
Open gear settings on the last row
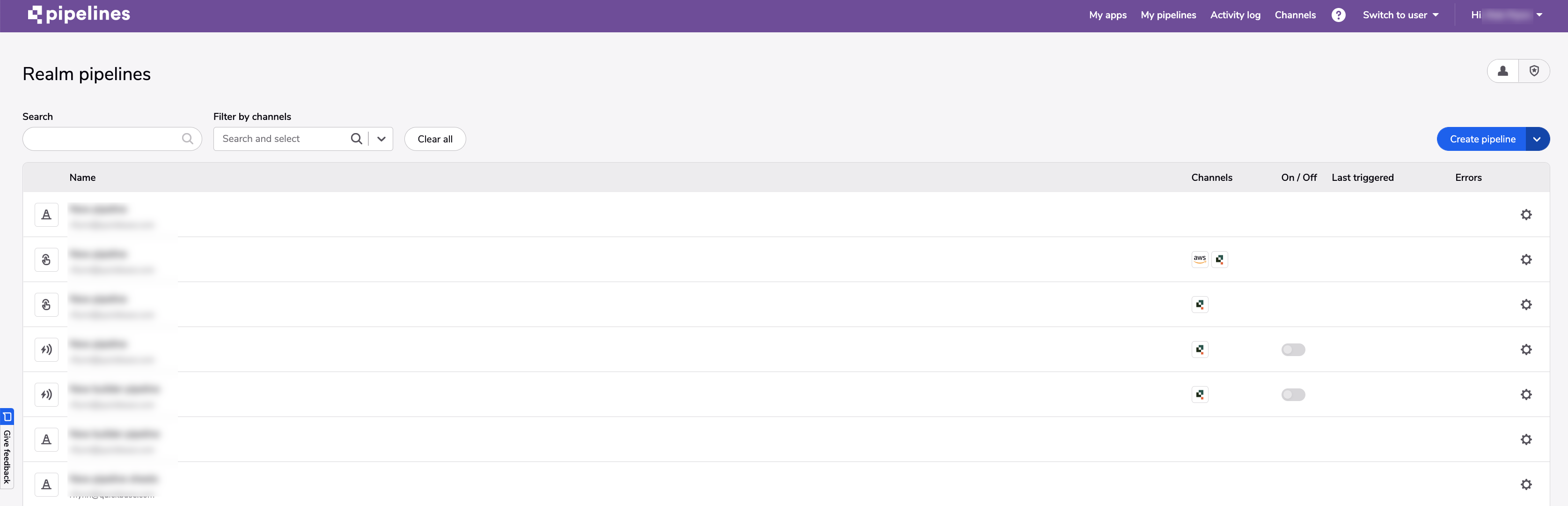1526,484
